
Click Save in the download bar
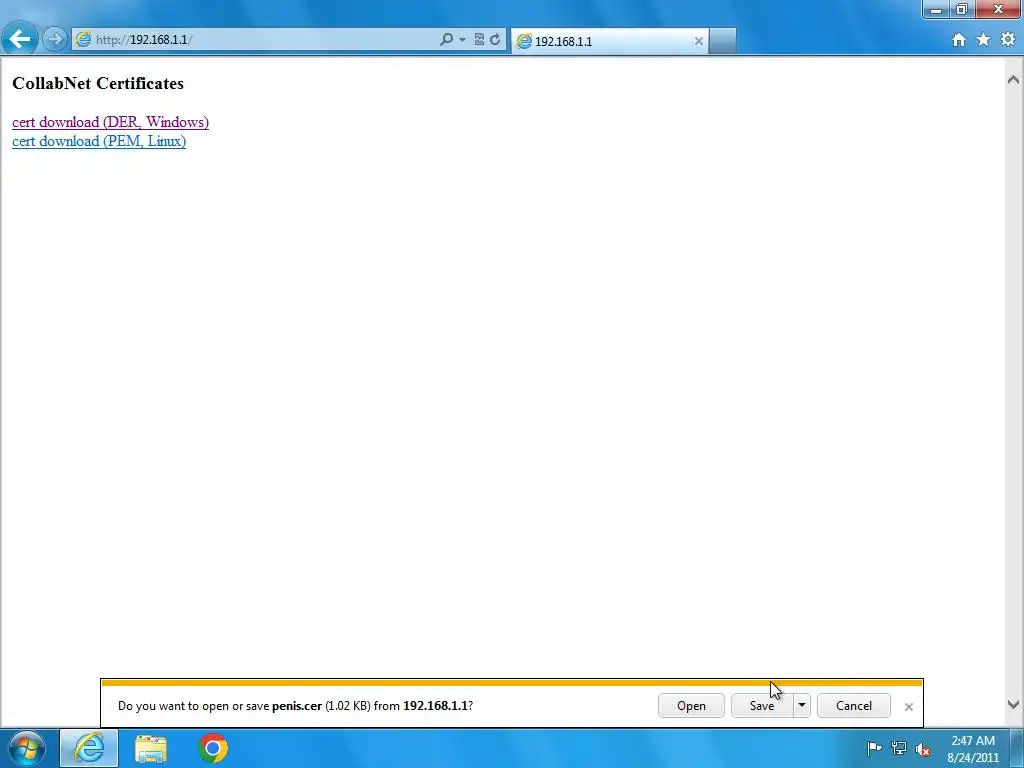point(761,705)
